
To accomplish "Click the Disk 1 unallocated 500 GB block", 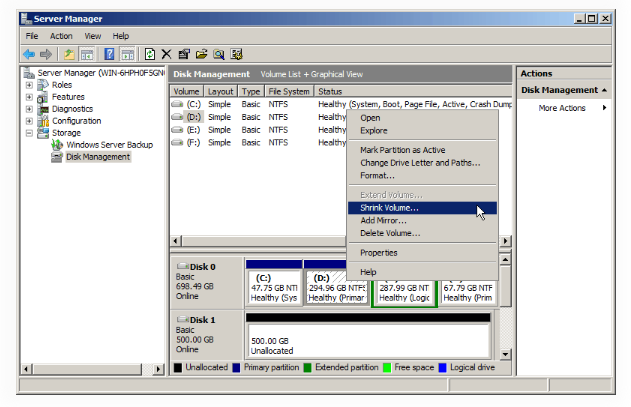I will pyautogui.click(x=367, y=339).
